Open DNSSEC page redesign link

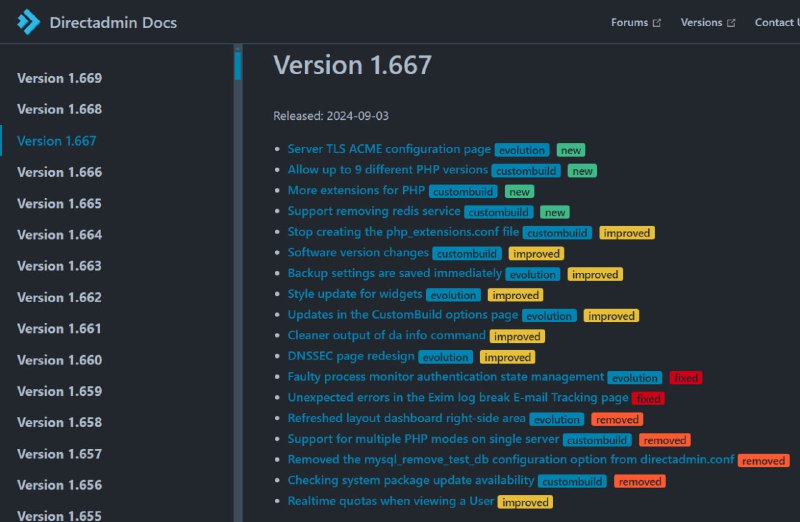pyautogui.click(x=351, y=356)
